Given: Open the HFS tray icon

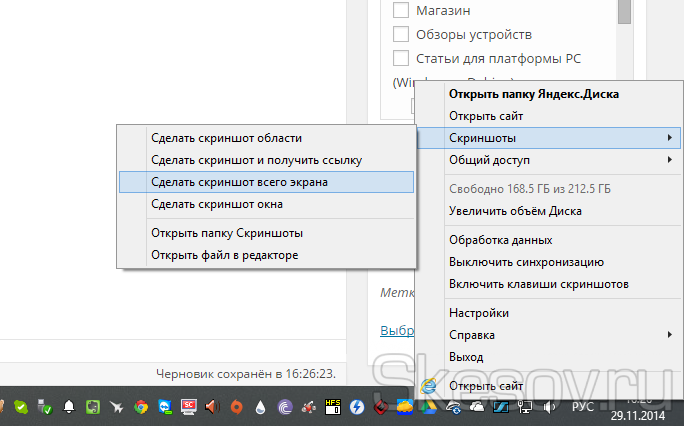Looking at the screenshot, I should pyautogui.click(x=333, y=406).
